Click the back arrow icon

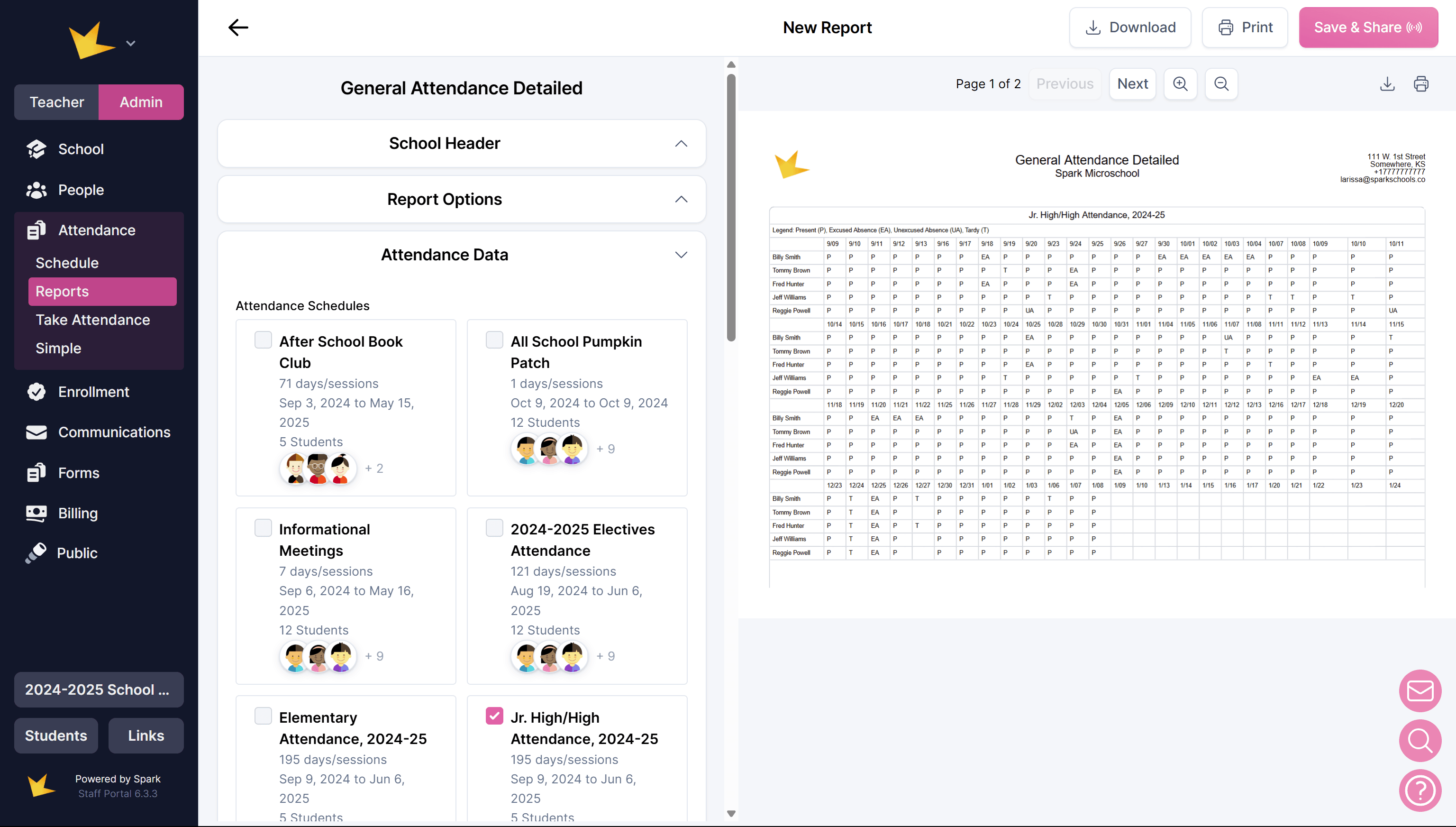238,27
